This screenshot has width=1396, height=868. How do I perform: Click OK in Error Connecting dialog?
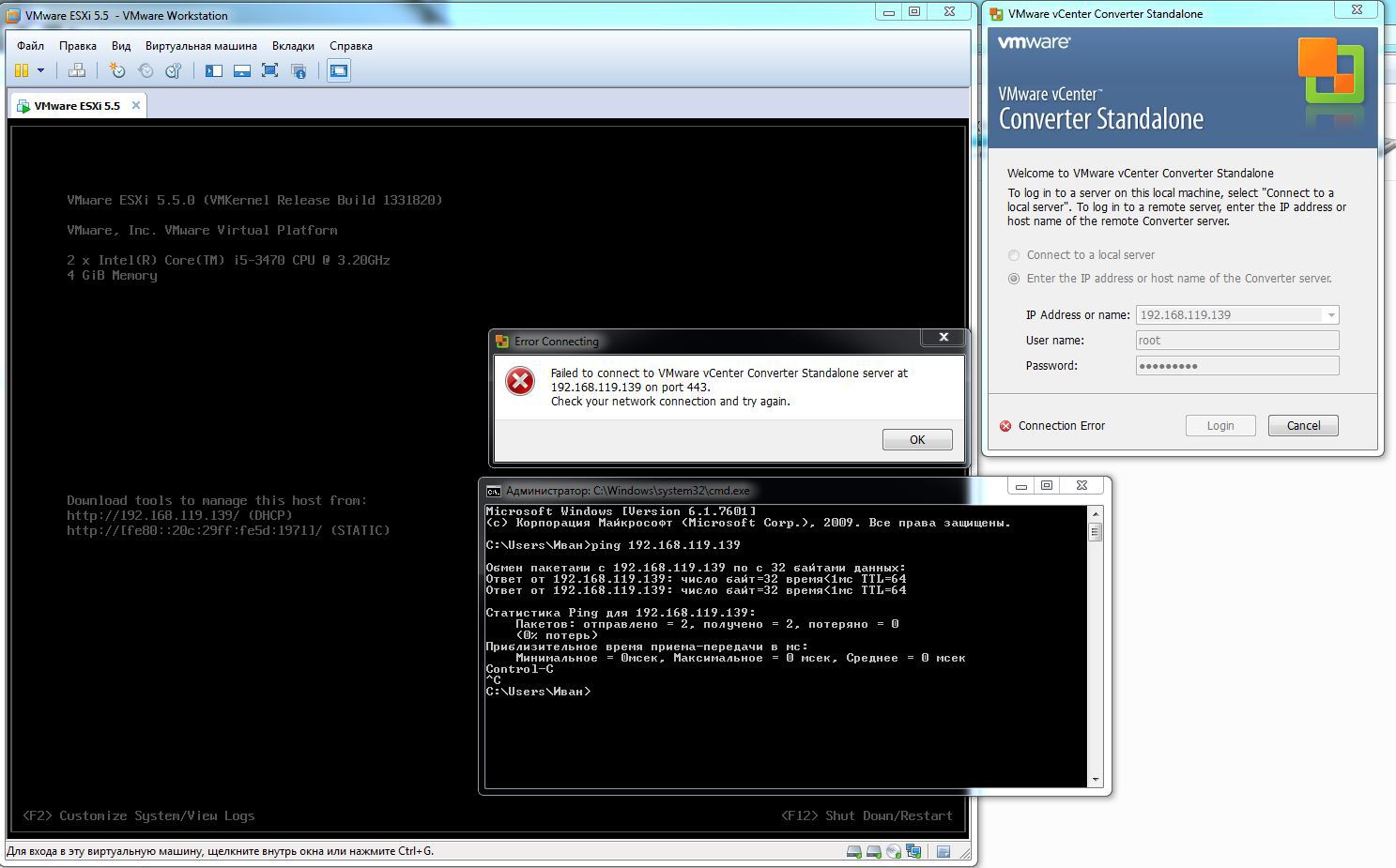[917, 439]
